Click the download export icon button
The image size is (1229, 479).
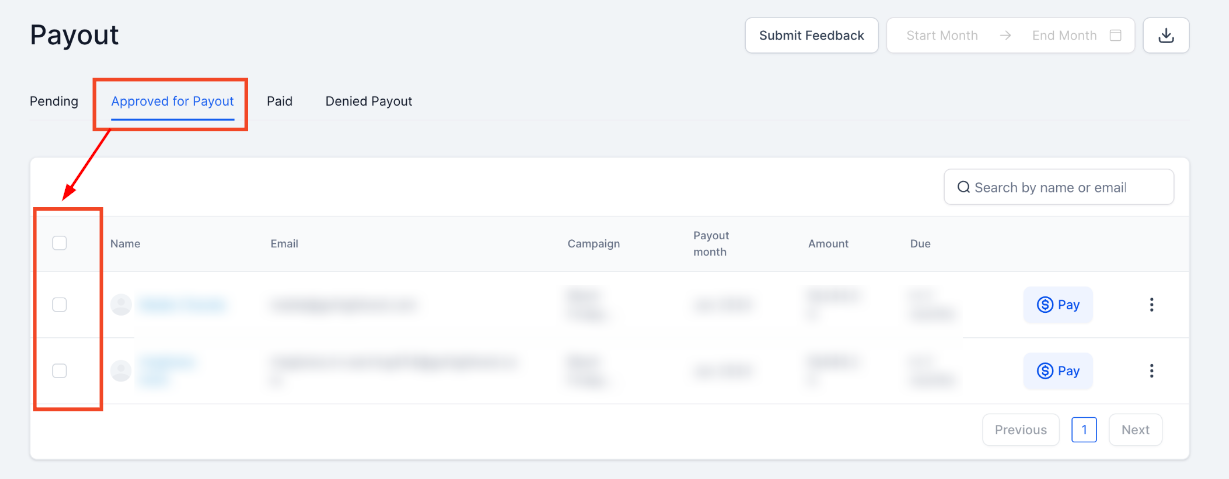[1166, 35]
